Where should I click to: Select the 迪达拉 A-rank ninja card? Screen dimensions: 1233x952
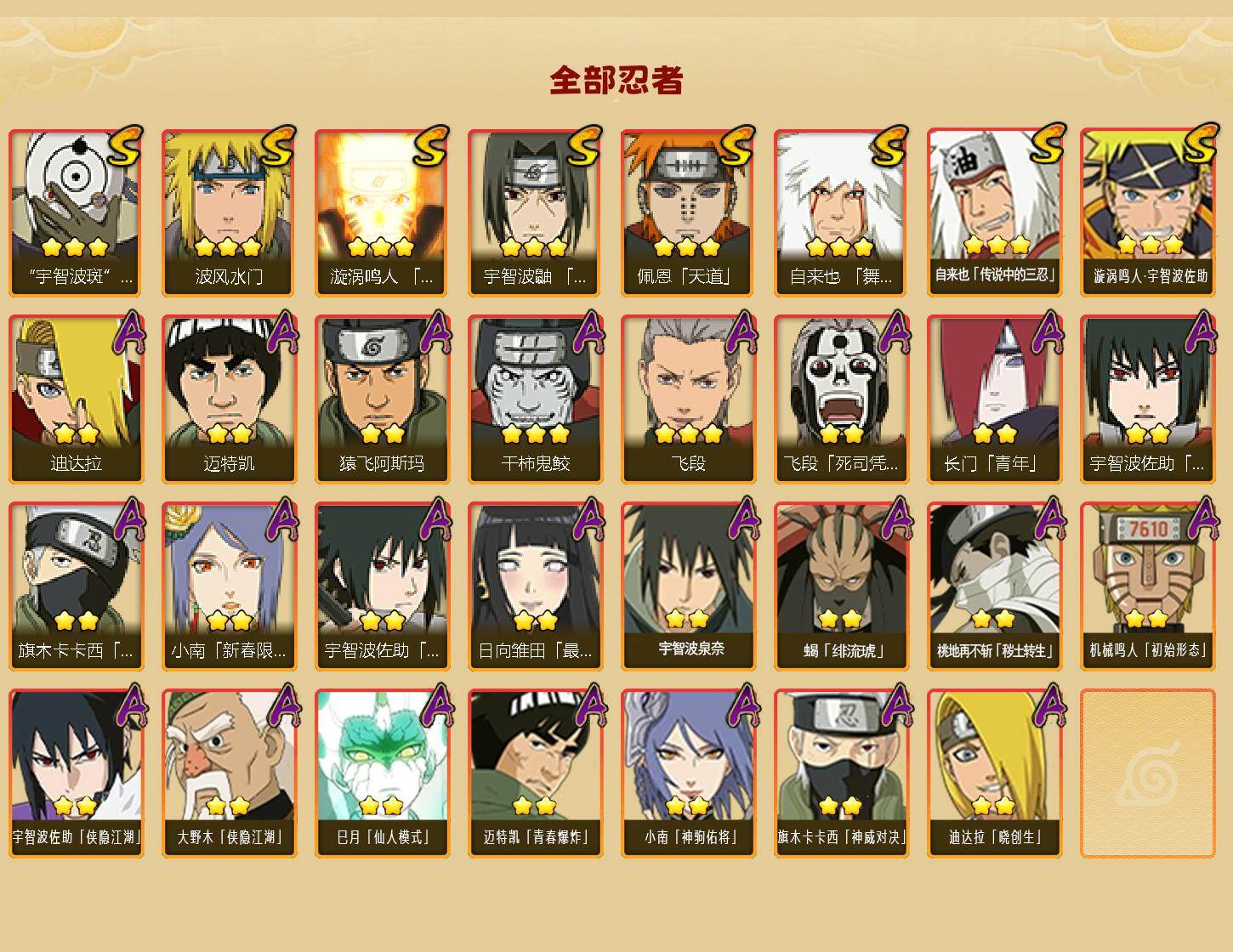point(76,399)
